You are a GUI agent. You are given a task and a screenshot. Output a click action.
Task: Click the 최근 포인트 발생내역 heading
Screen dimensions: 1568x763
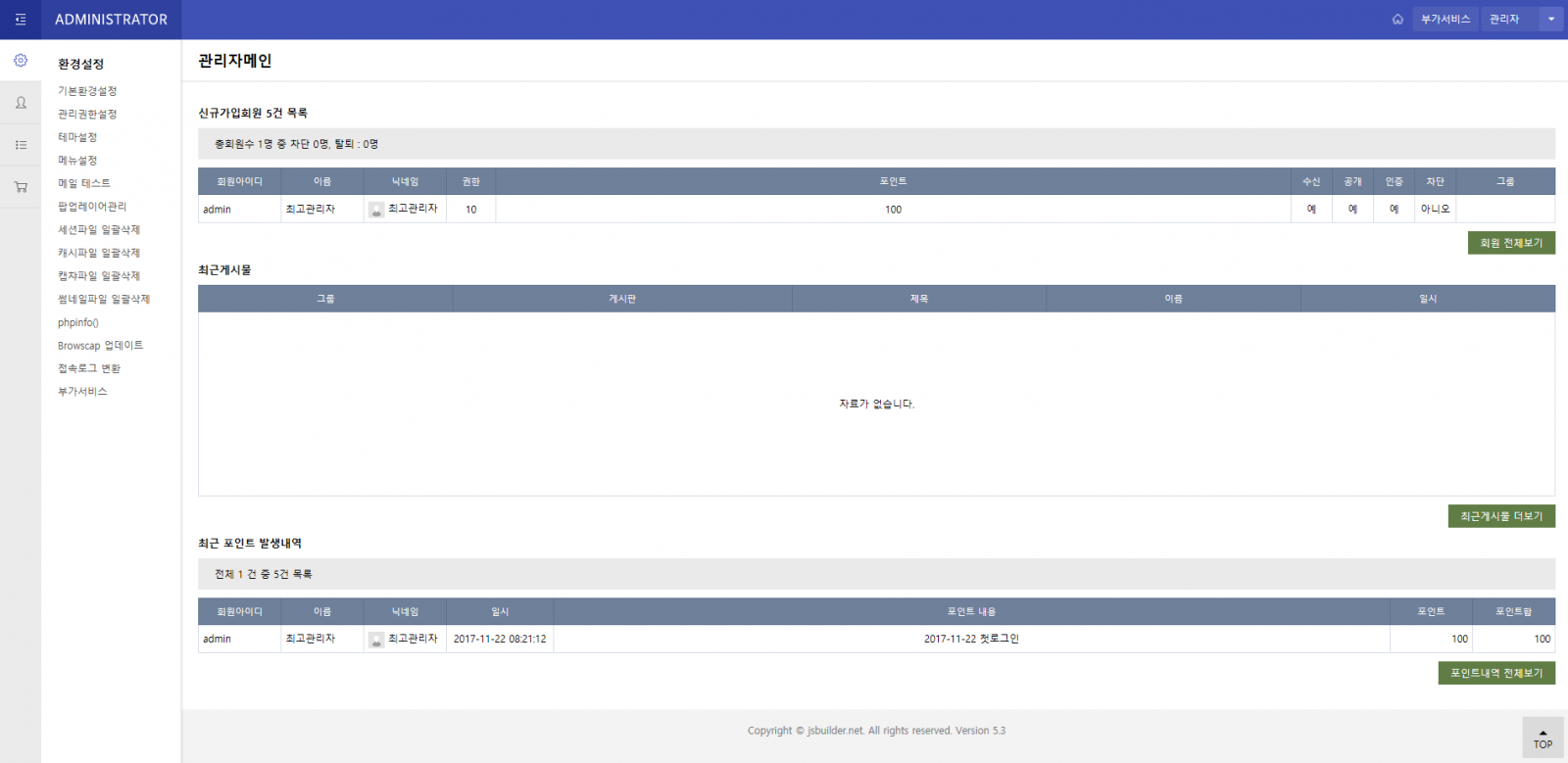[x=250, y=543]
